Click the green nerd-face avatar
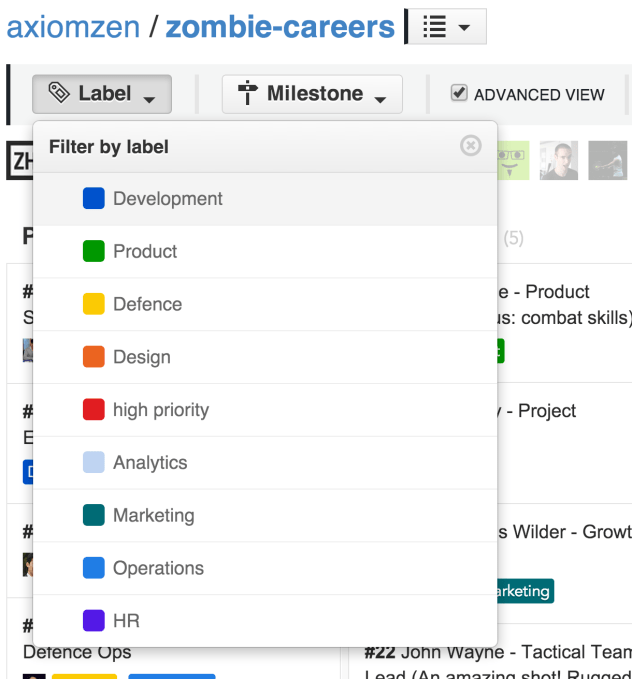Viewport: 632px width, 679px height. [512, 161]
